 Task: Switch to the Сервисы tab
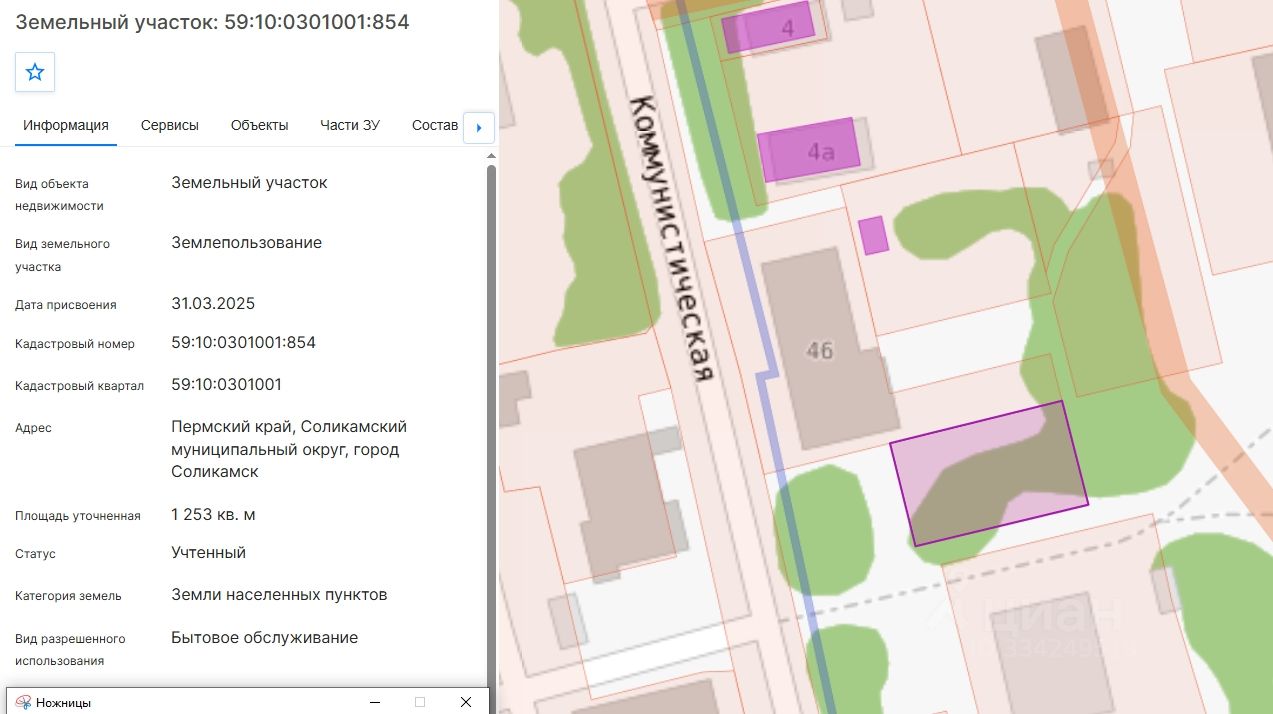[x=170, y=126]
